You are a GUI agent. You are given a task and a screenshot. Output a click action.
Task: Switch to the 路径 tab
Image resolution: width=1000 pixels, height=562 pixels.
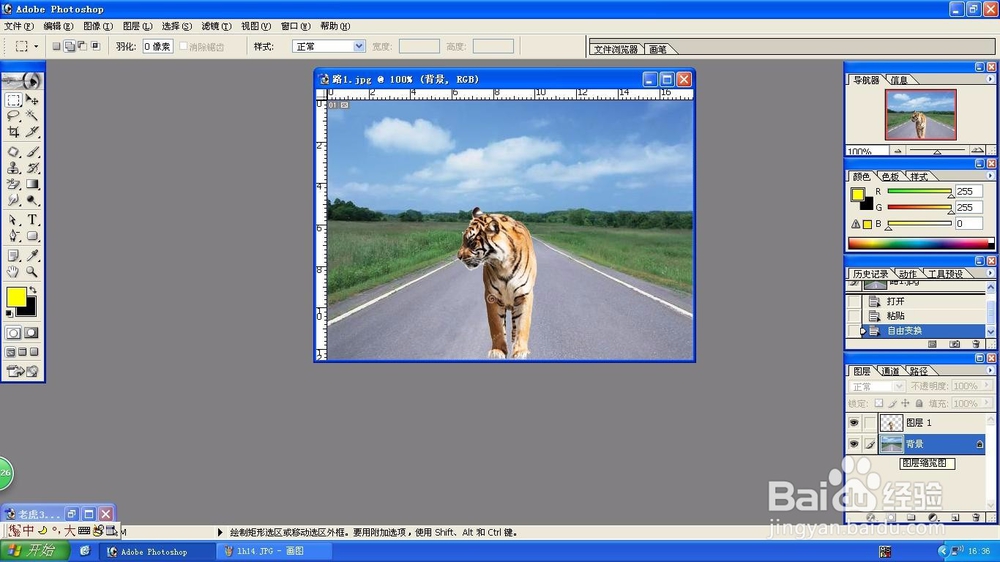[918, 371]
